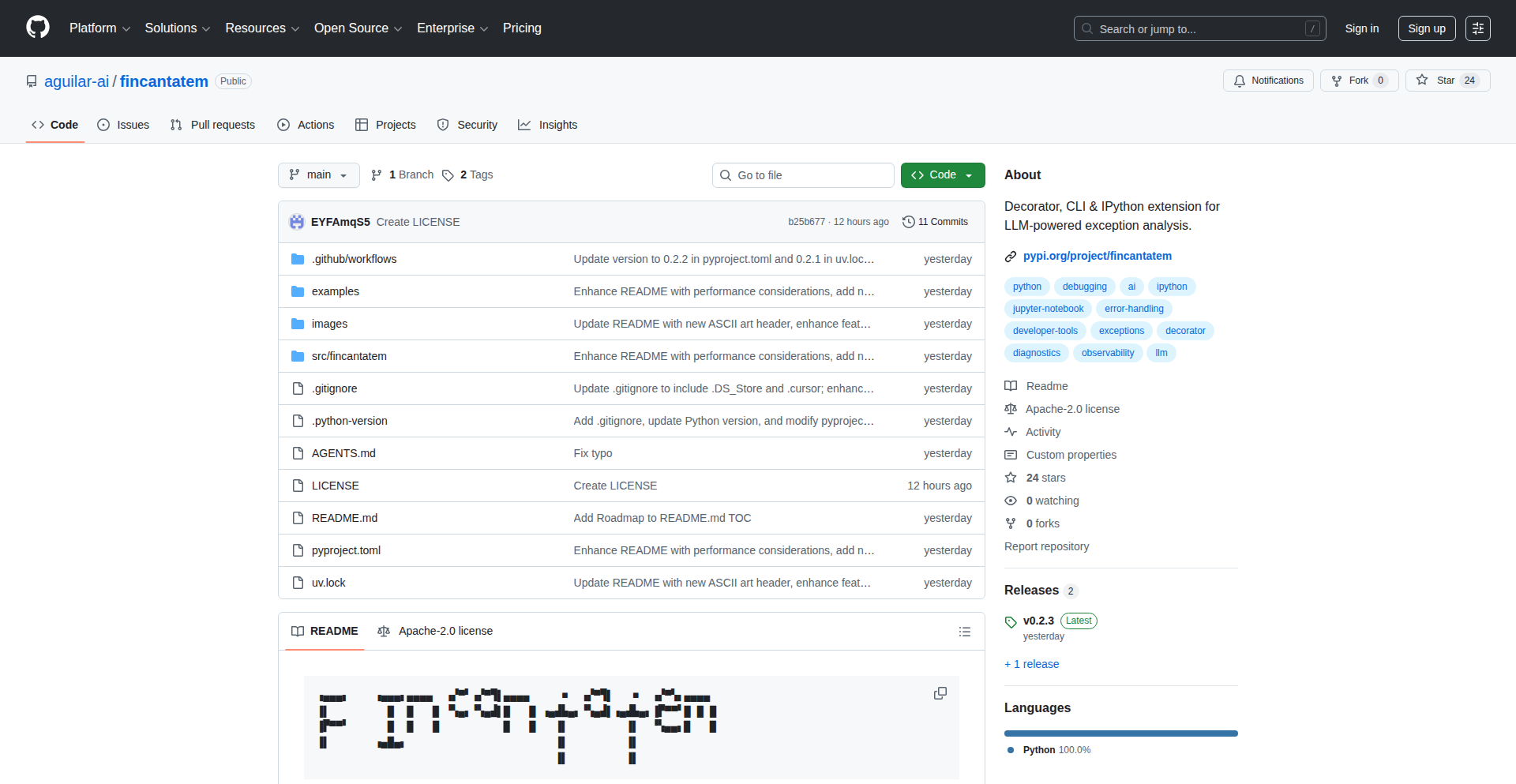Switch to the Security tab
This screenshot has width=1516, height=784.
click(x=467, y=125)
